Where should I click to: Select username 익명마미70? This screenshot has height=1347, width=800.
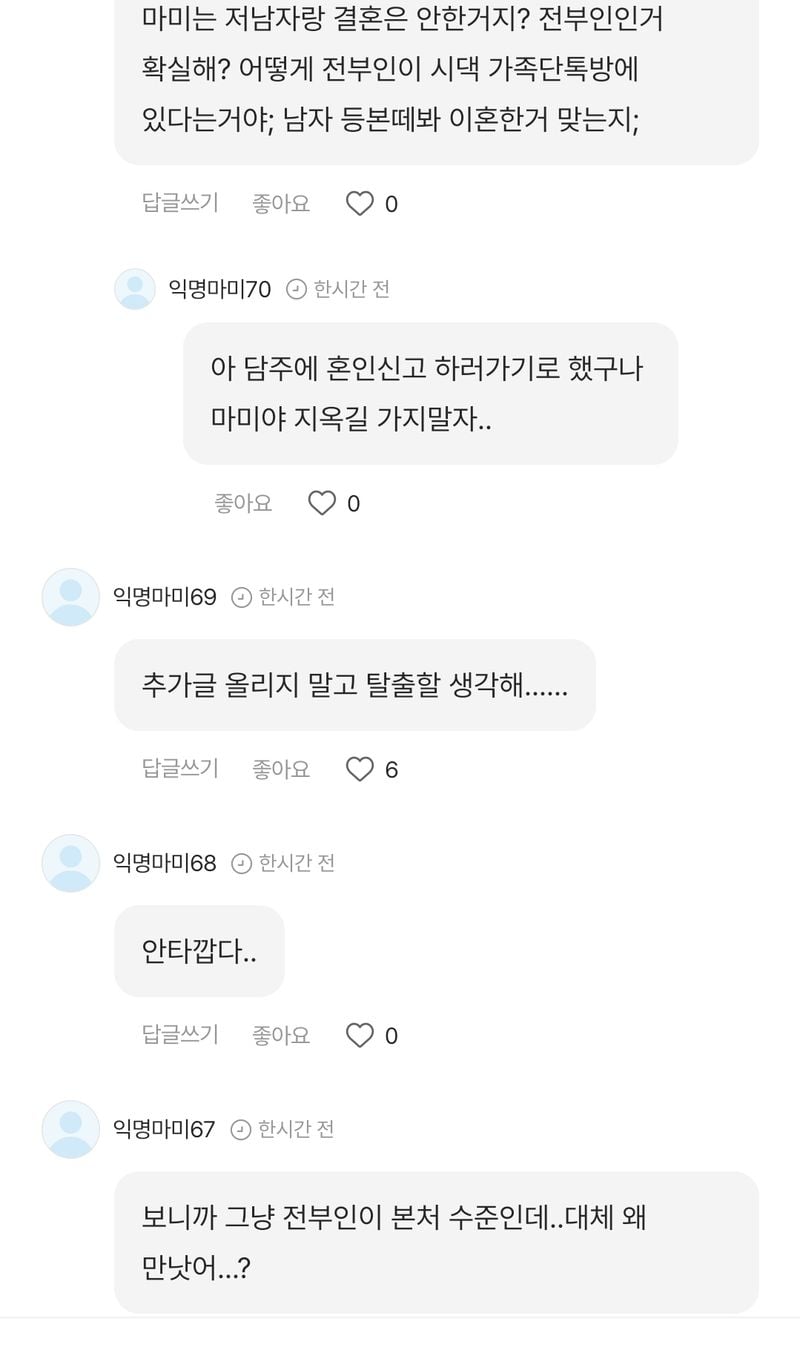(219, 289)
